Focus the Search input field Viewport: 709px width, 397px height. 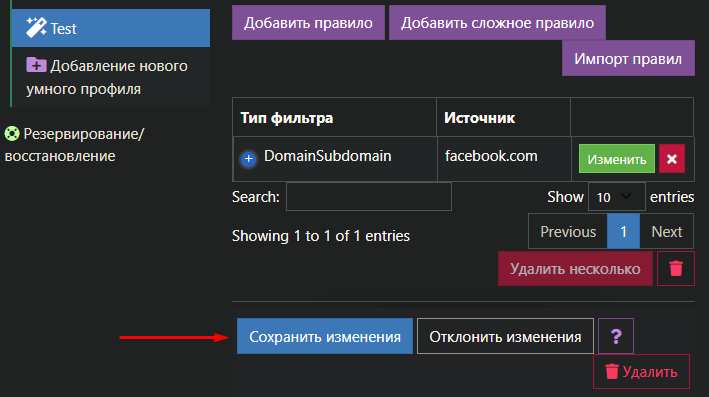[369, 197]
